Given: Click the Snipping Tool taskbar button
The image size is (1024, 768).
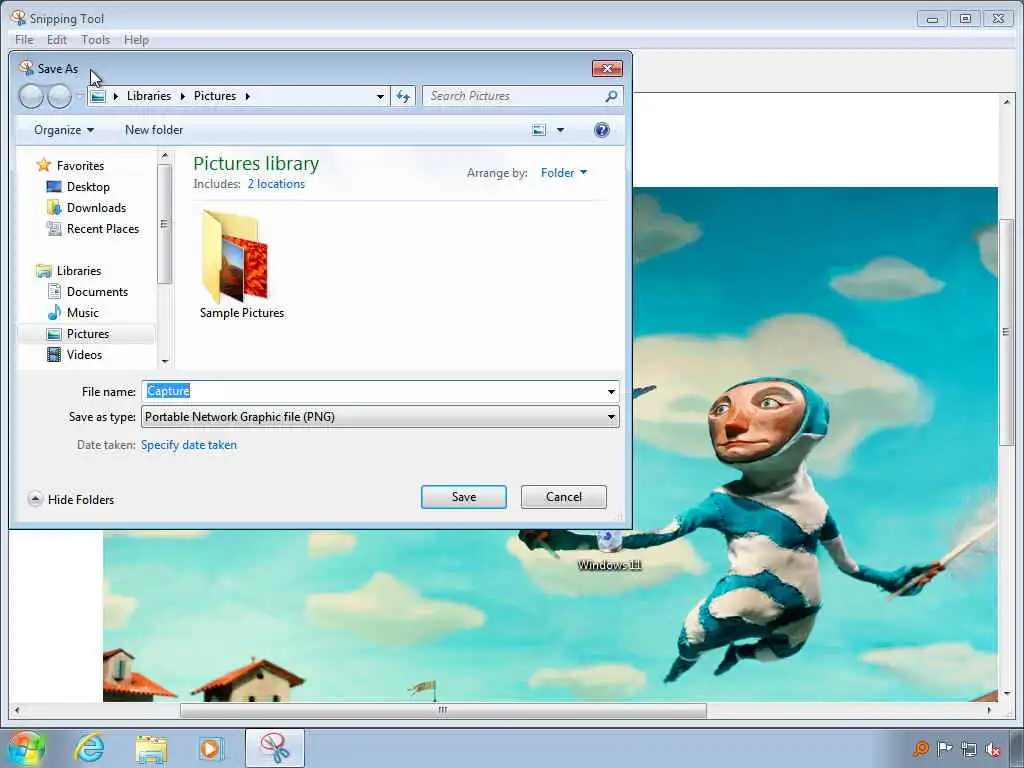Looking at the screenshot, I should (275, 748).
